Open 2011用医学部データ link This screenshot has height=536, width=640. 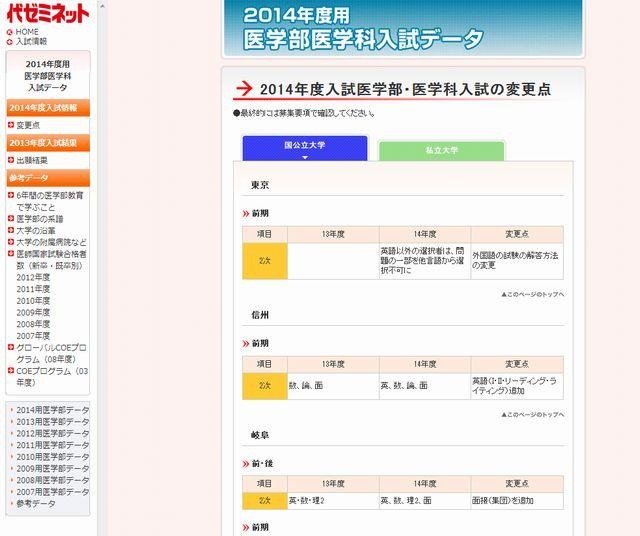[53, 445]
